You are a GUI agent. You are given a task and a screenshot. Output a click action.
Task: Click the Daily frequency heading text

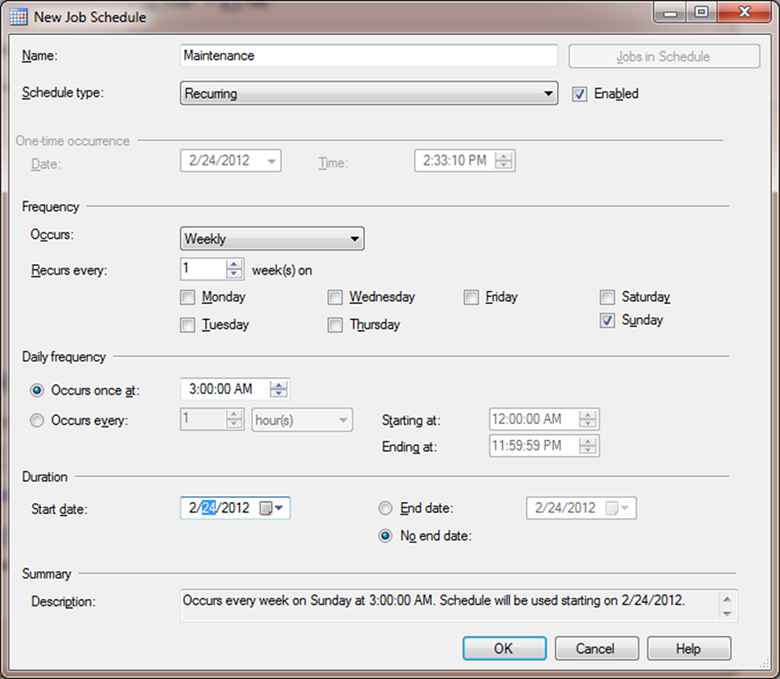click(64, 357)
